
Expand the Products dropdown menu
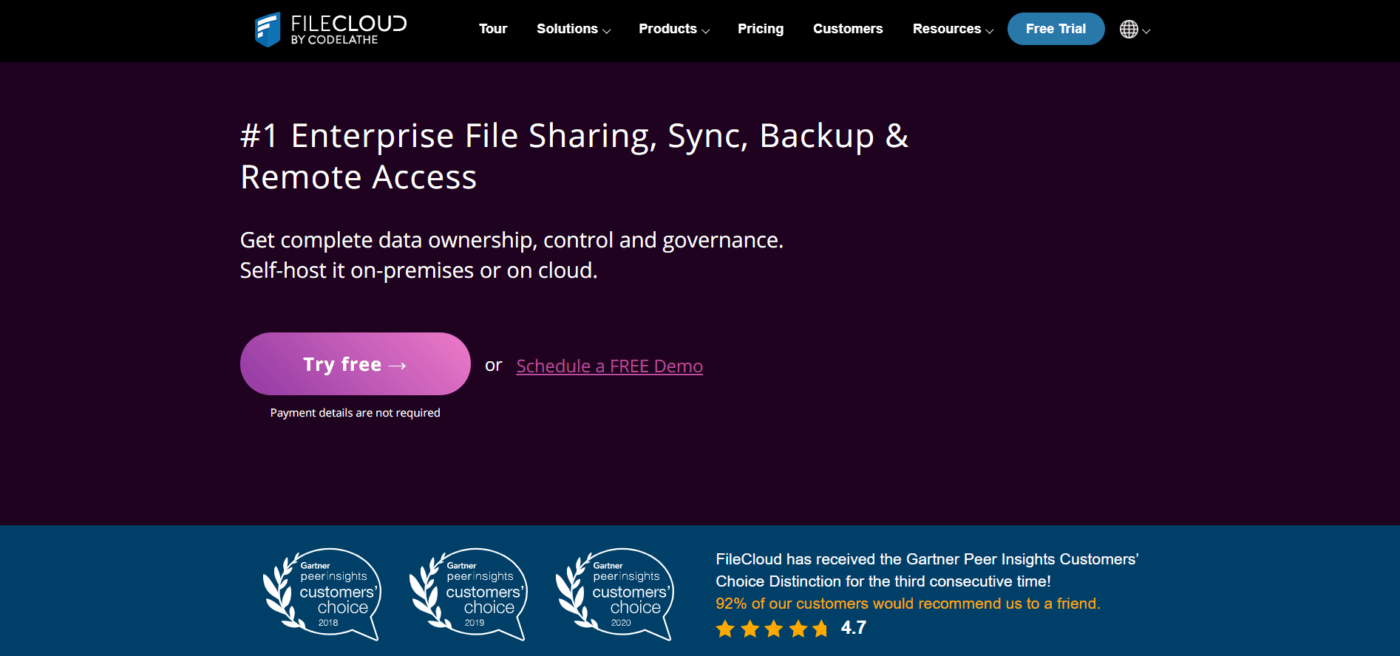[674, 29]
